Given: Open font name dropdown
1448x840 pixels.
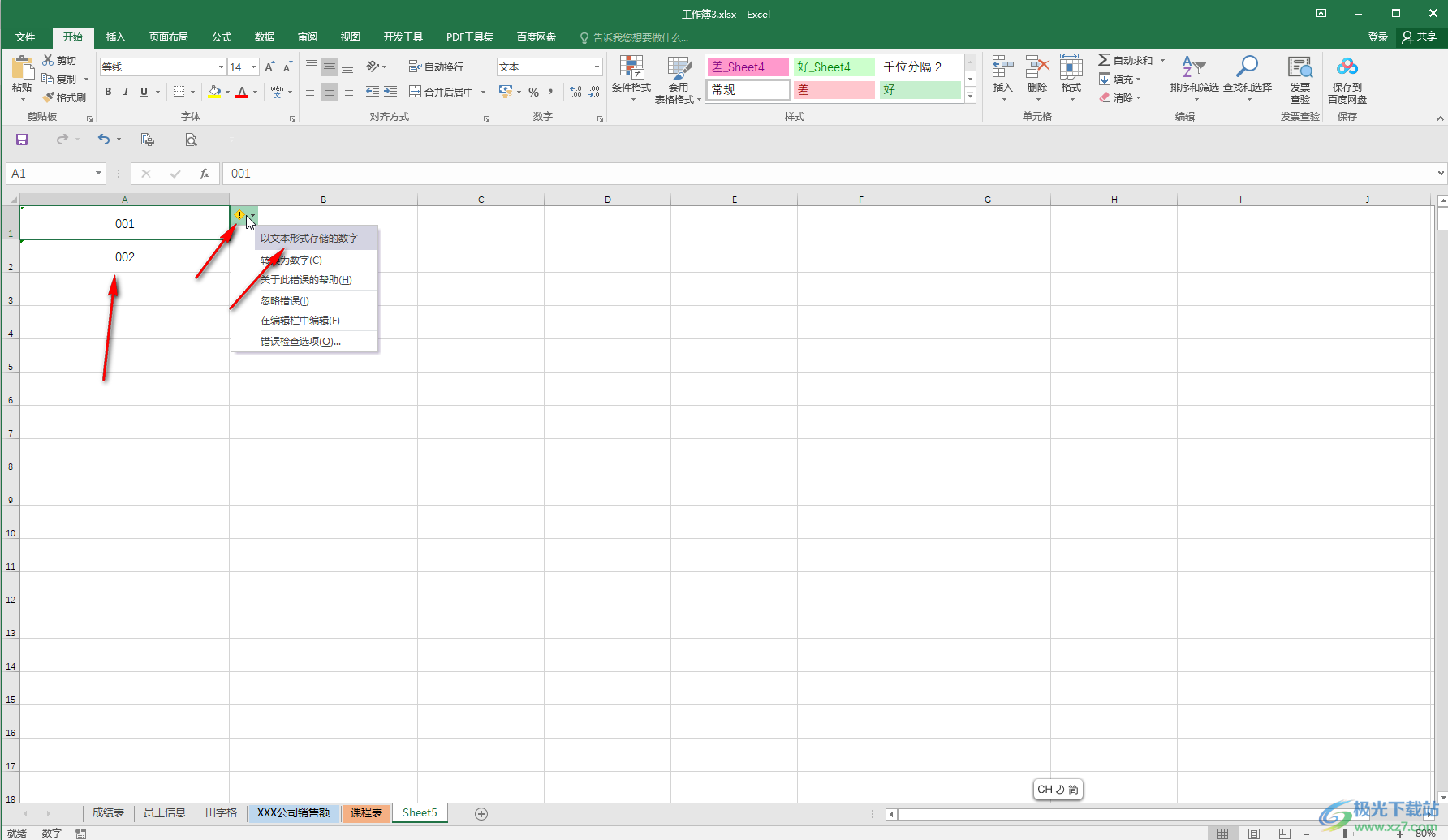Looking at the screenshot, I should [x=221, y=67].
